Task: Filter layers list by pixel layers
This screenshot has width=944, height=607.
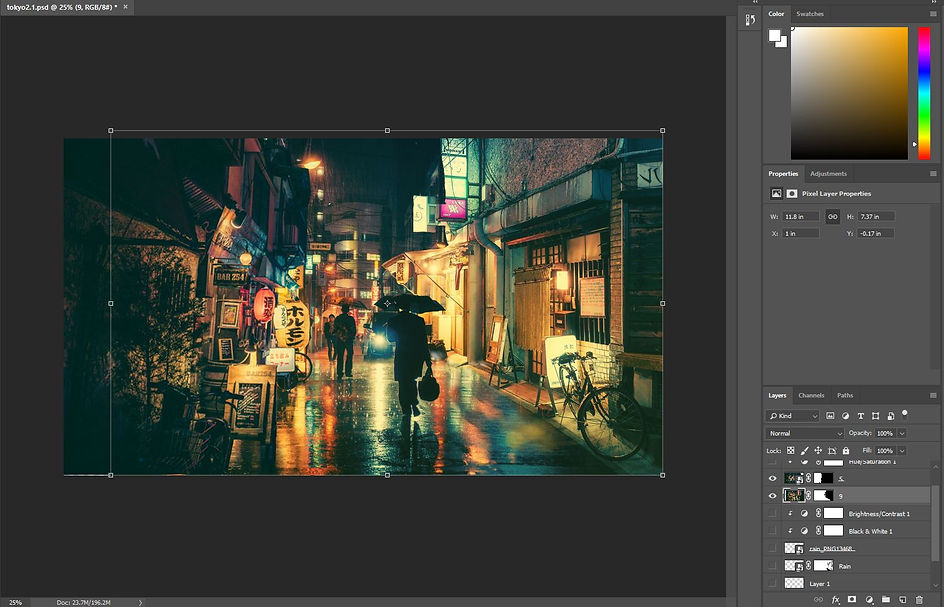Action: [x=830, y=416]
